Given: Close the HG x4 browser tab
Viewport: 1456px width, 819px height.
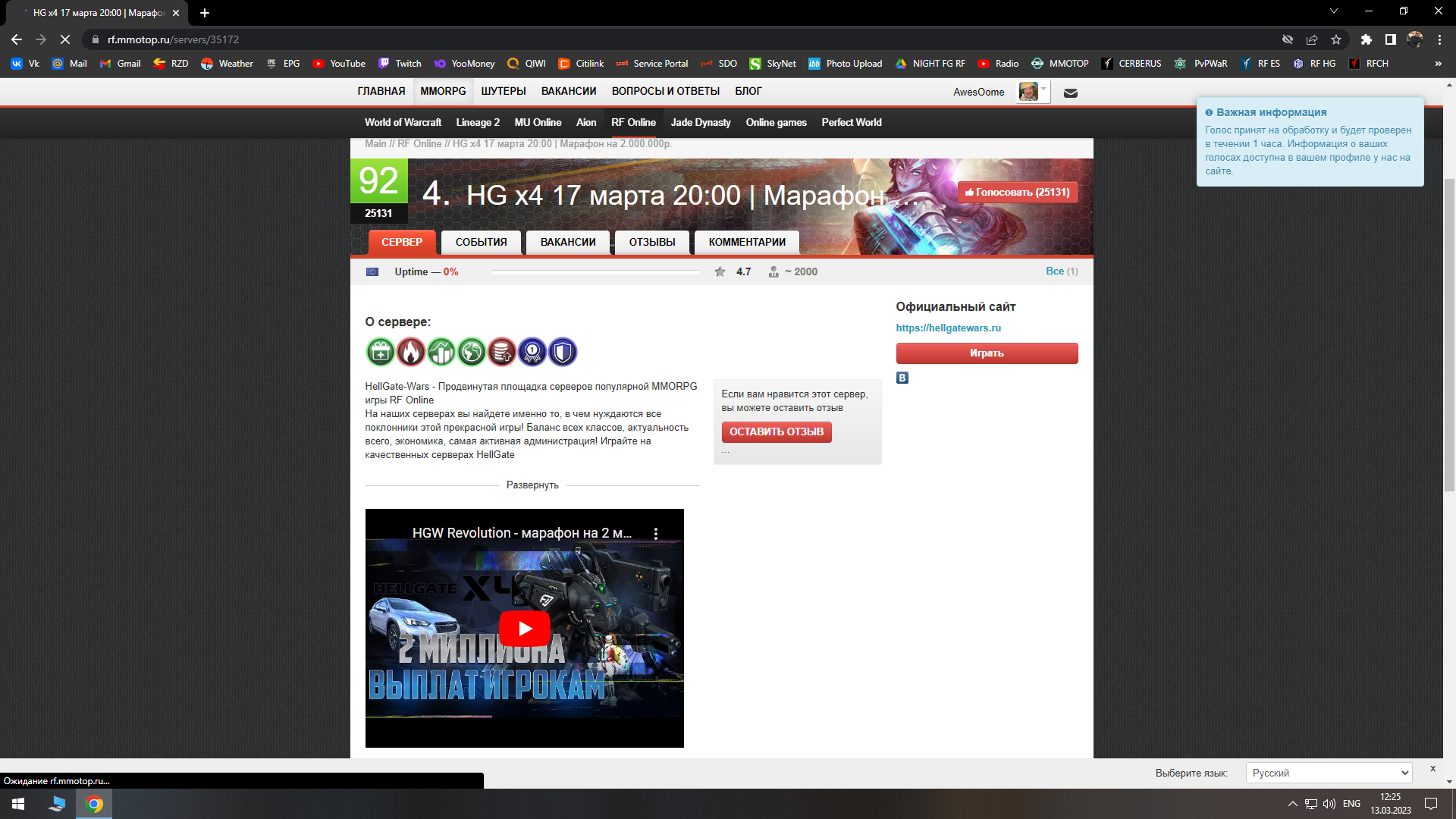Looking at the screenshot, I should pyautogui.click(x=176, y=13).
